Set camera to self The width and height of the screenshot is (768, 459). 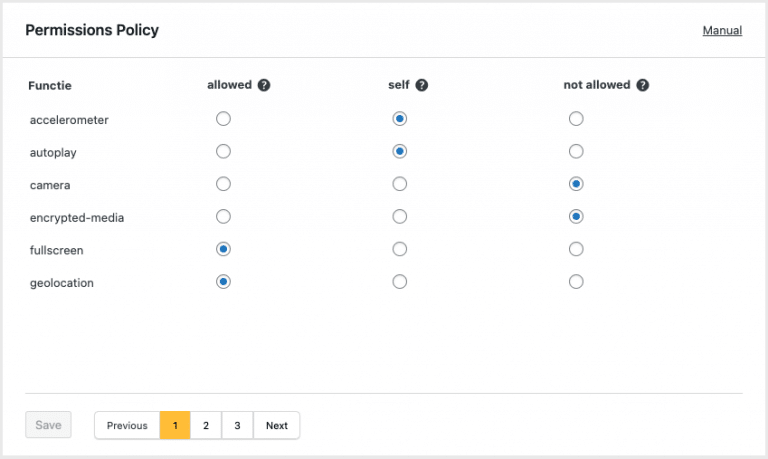400,184
